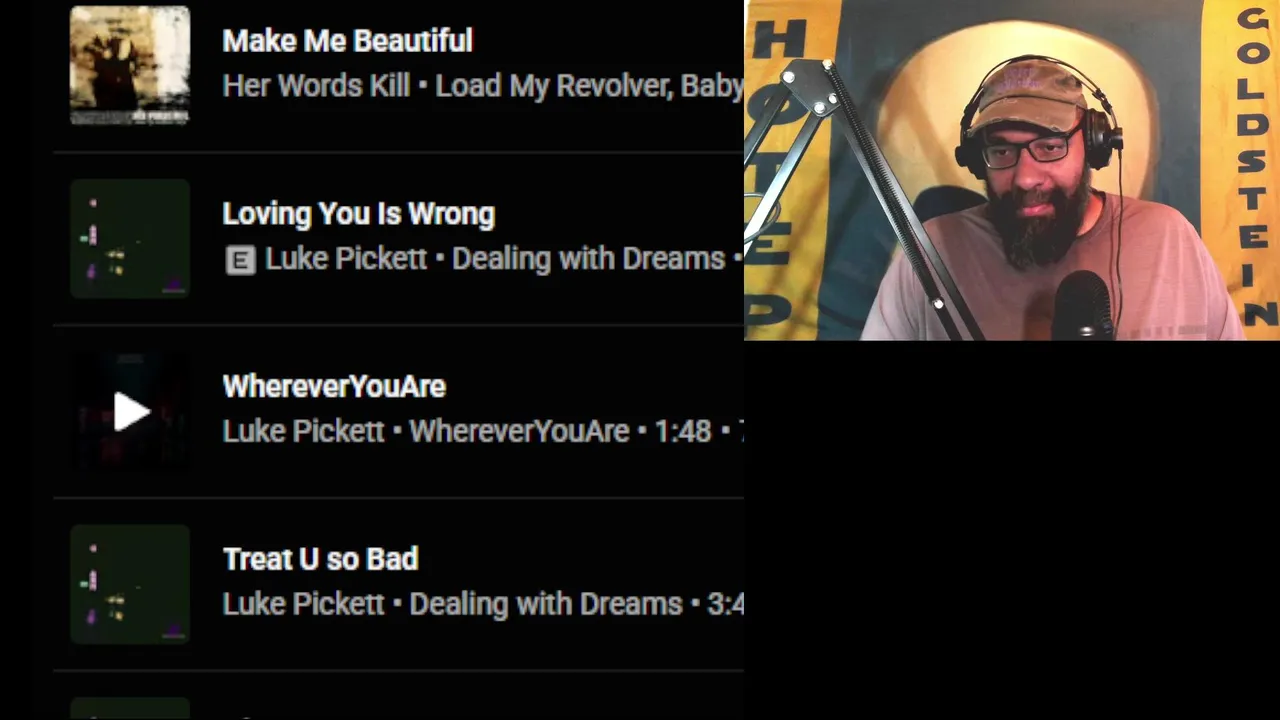Screen dimensions: 1280x720
Task: Visit Luke Pickett under Loving You Is Wrong
Action: click(x=346, y=259)
